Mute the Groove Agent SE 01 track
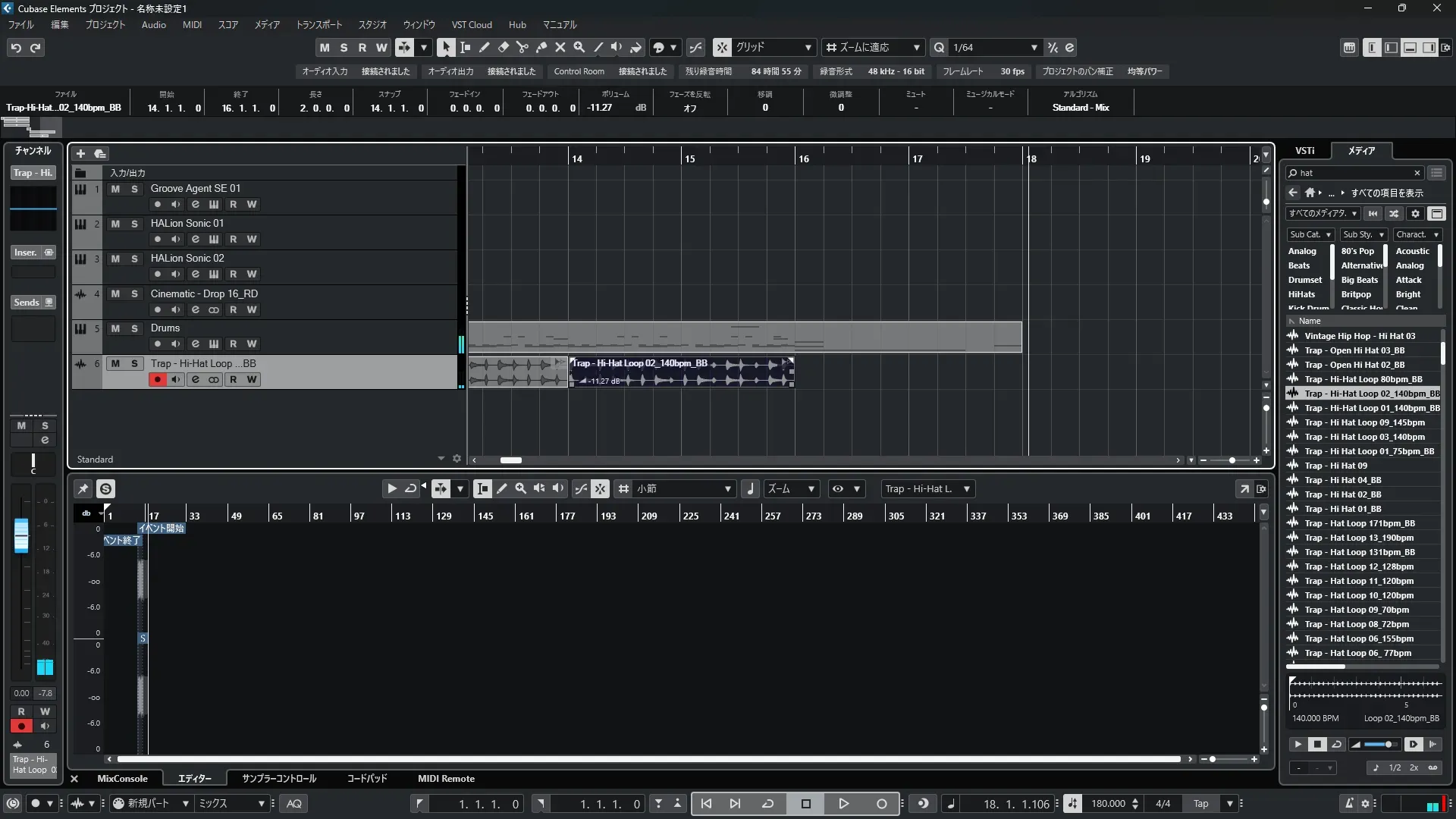 (x=115, y=189)
